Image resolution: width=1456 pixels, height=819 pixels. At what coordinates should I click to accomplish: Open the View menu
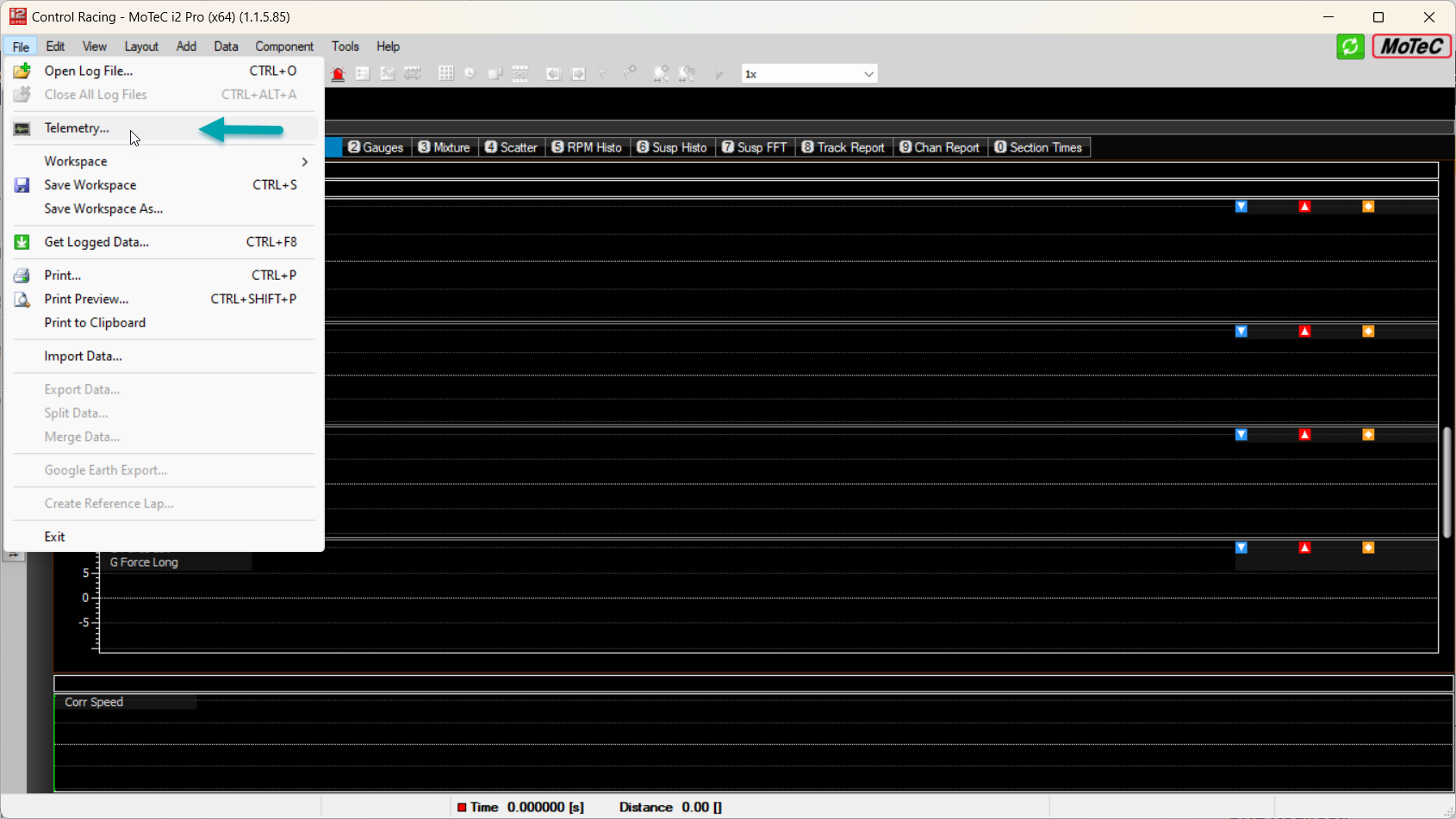pyautogui.click(x=95, y=47)
